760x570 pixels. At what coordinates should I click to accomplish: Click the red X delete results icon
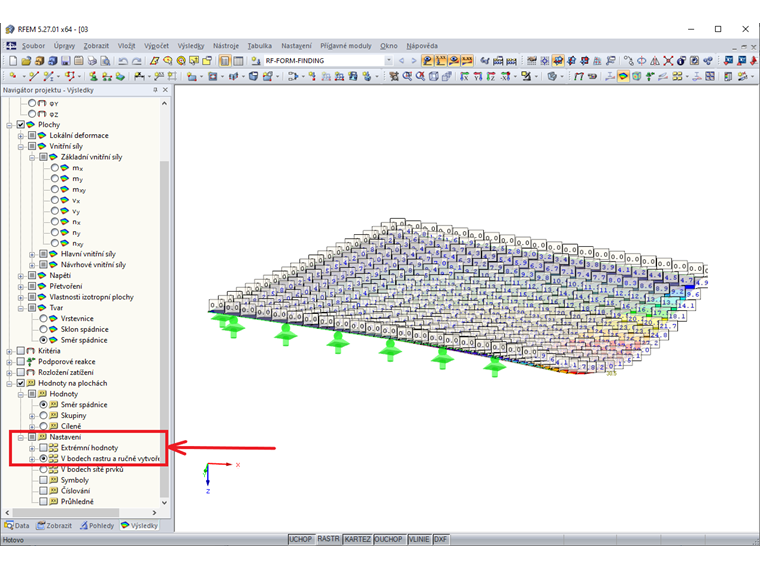(x=668, y=61)
